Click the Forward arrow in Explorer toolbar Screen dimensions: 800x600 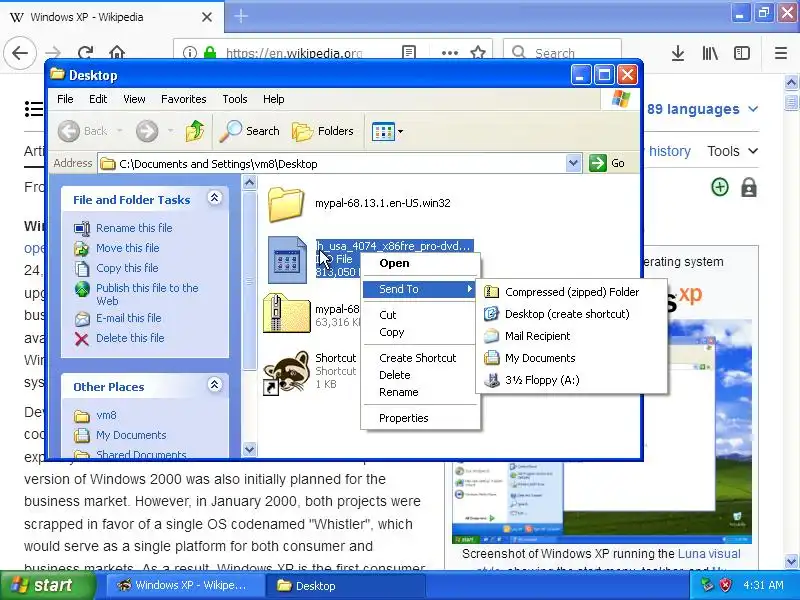(147, 131)
